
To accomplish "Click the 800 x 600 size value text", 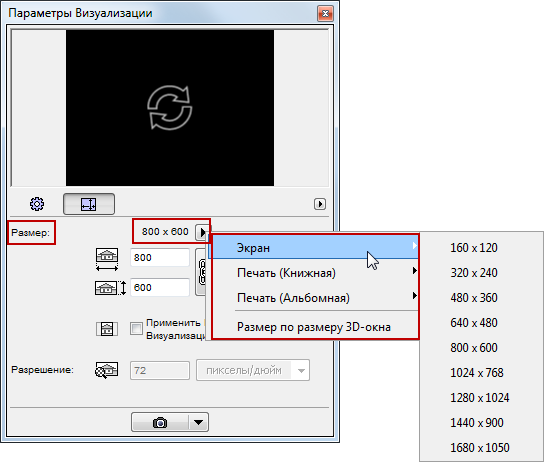I will [x=165, y=231].
